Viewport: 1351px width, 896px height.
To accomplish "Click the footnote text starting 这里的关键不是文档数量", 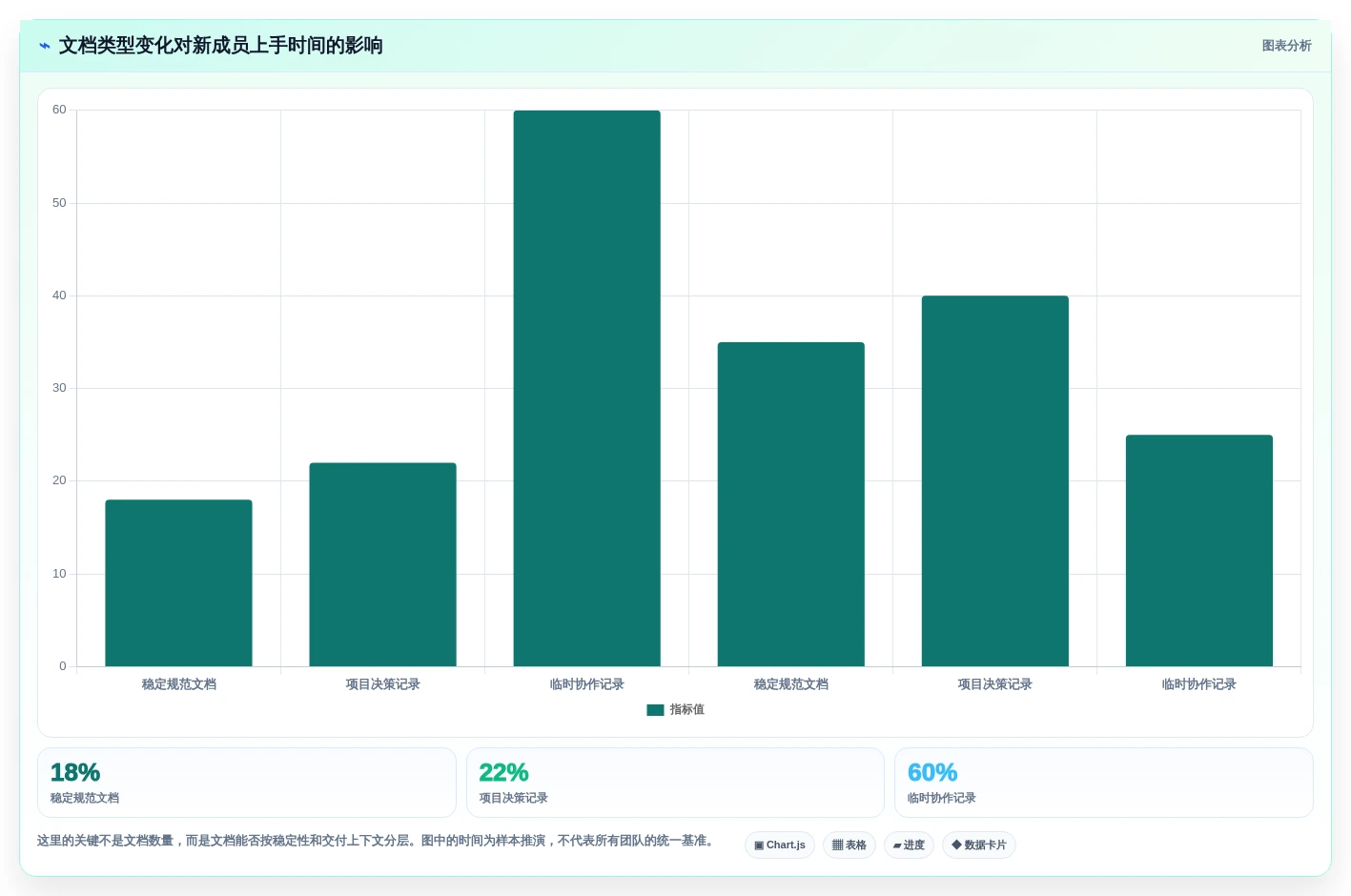I will pyautogui.click(x=378, y=841).
